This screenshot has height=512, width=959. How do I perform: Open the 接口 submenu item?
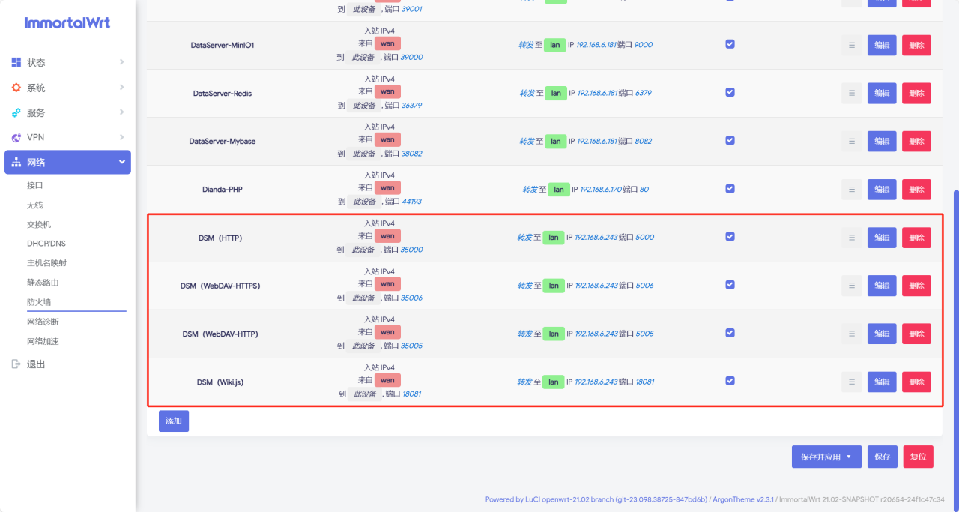[x=35, y=186]
